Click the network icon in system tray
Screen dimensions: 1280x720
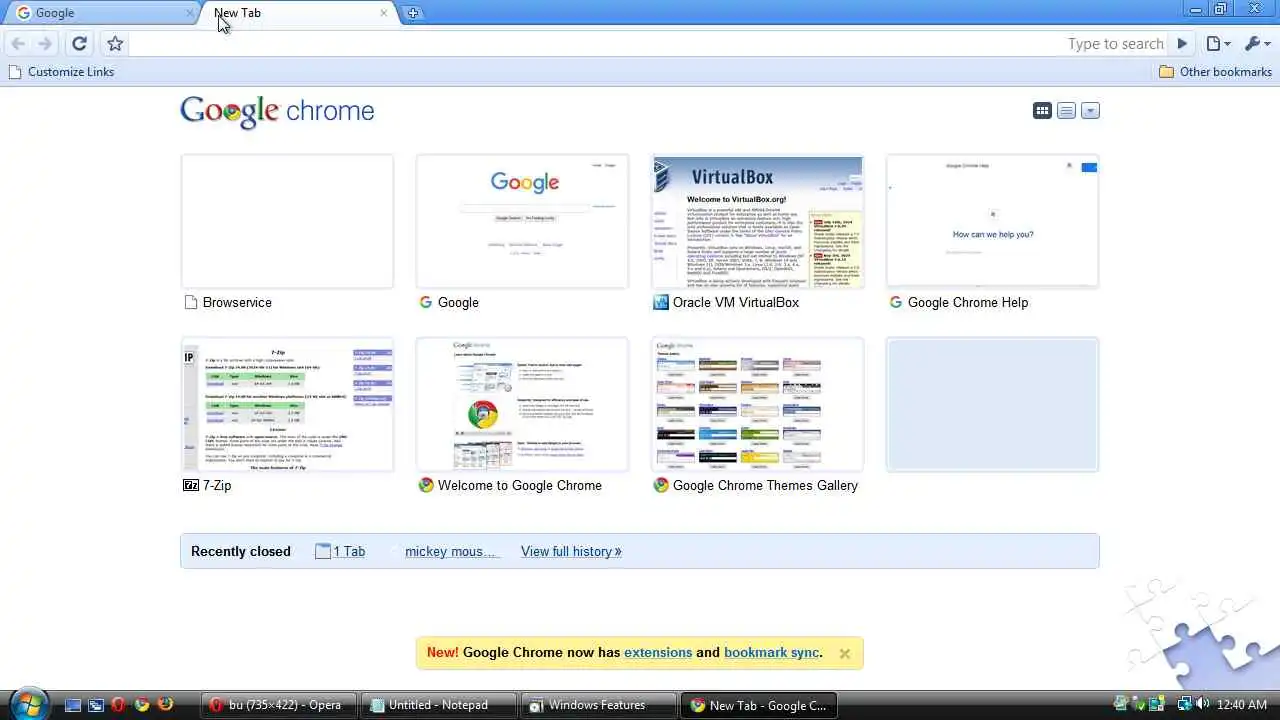pyautogui.click(x=1185, y=704)
